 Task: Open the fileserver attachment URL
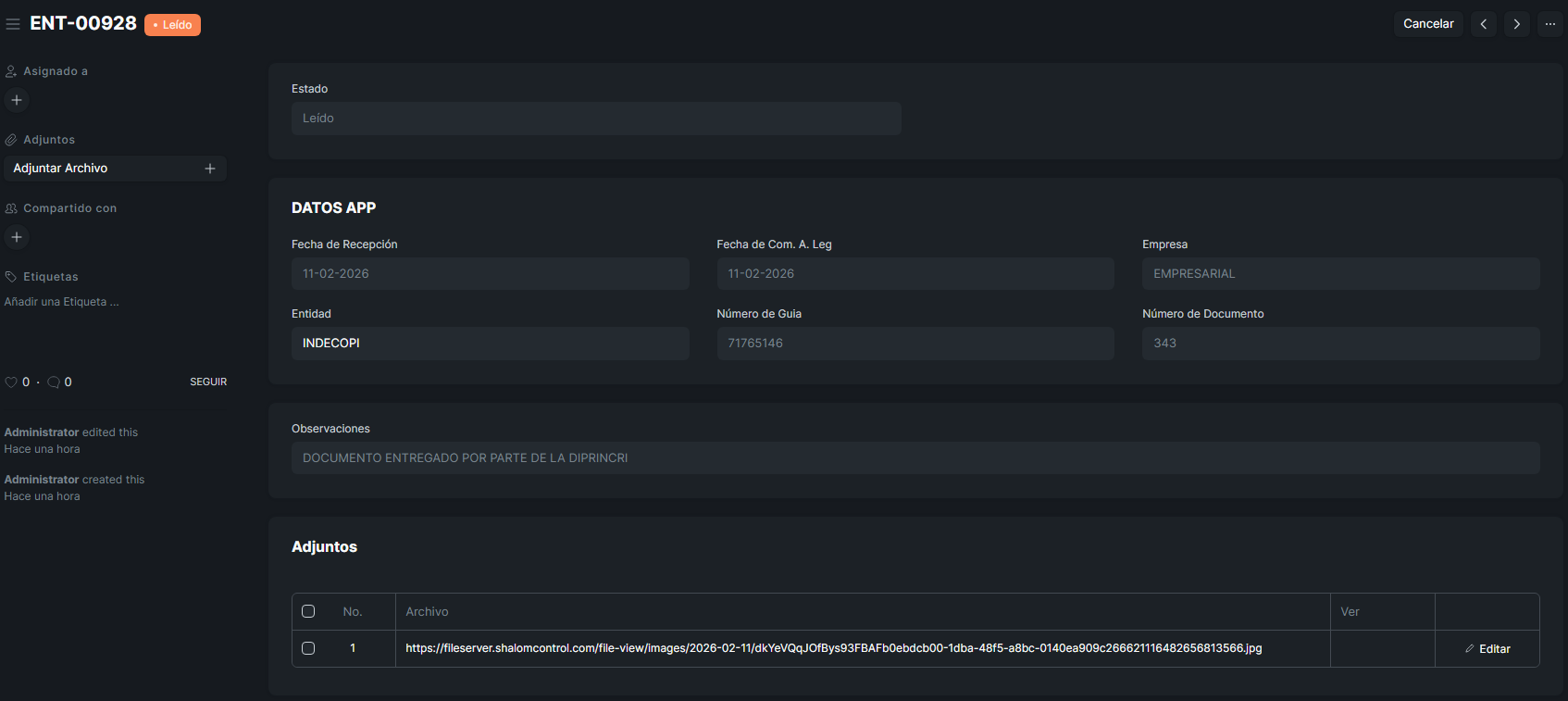pos(833,648)
